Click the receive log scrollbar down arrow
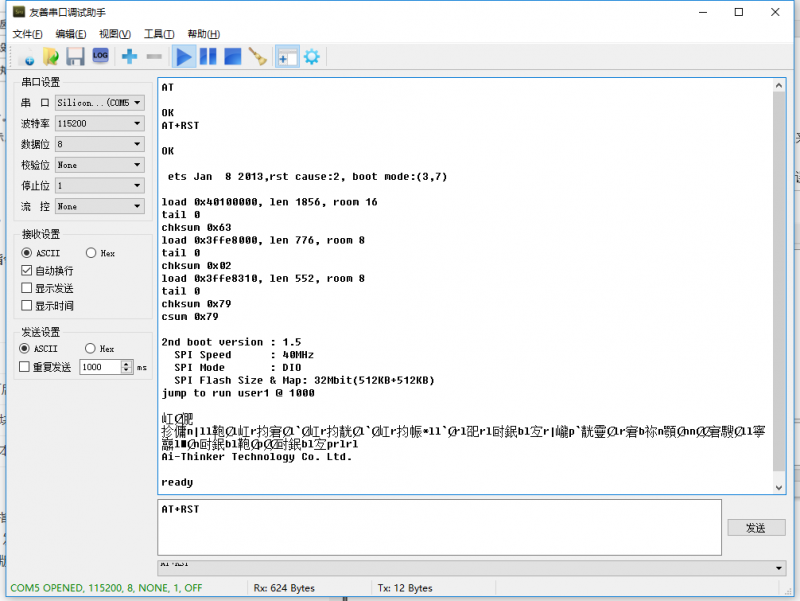 coord(779,487)
